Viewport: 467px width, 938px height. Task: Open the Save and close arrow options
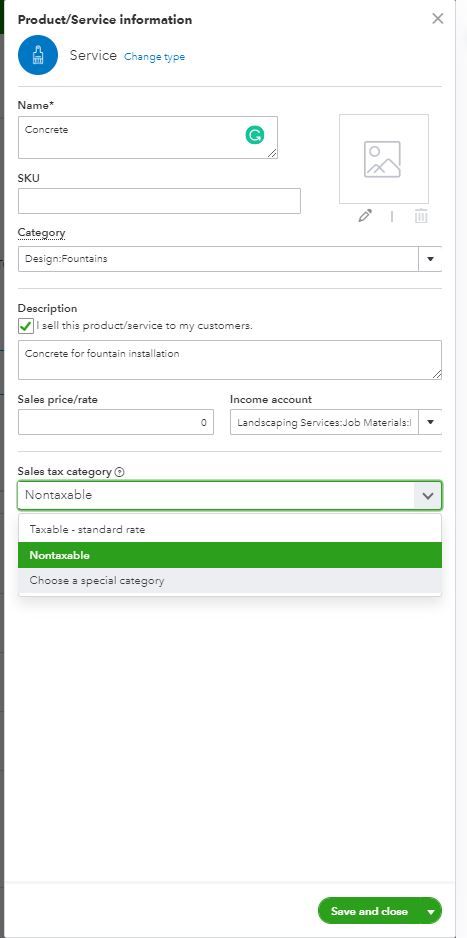431,911
